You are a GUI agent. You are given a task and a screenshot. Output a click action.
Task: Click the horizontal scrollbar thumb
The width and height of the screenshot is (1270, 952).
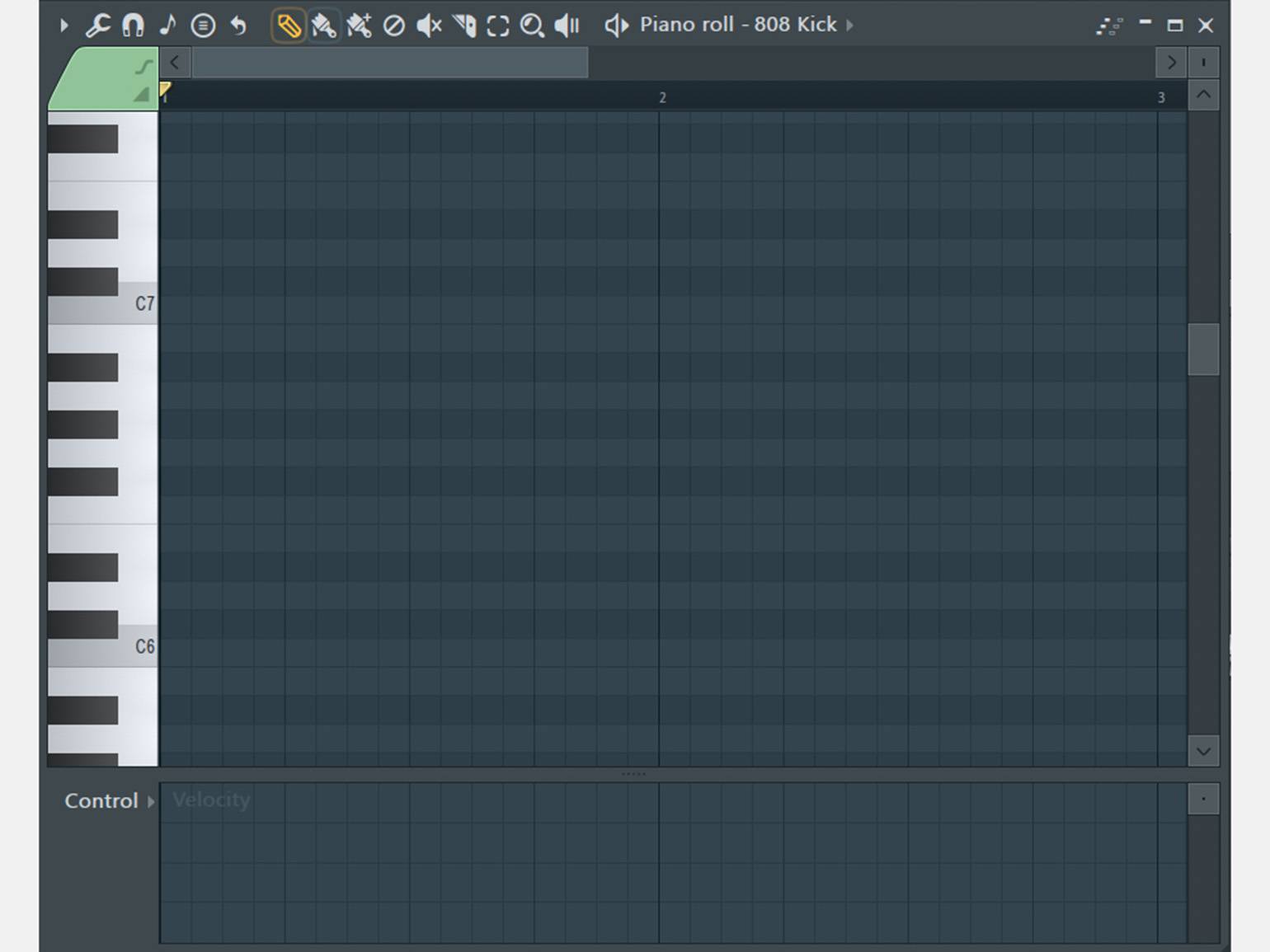[x=390, y=63]
